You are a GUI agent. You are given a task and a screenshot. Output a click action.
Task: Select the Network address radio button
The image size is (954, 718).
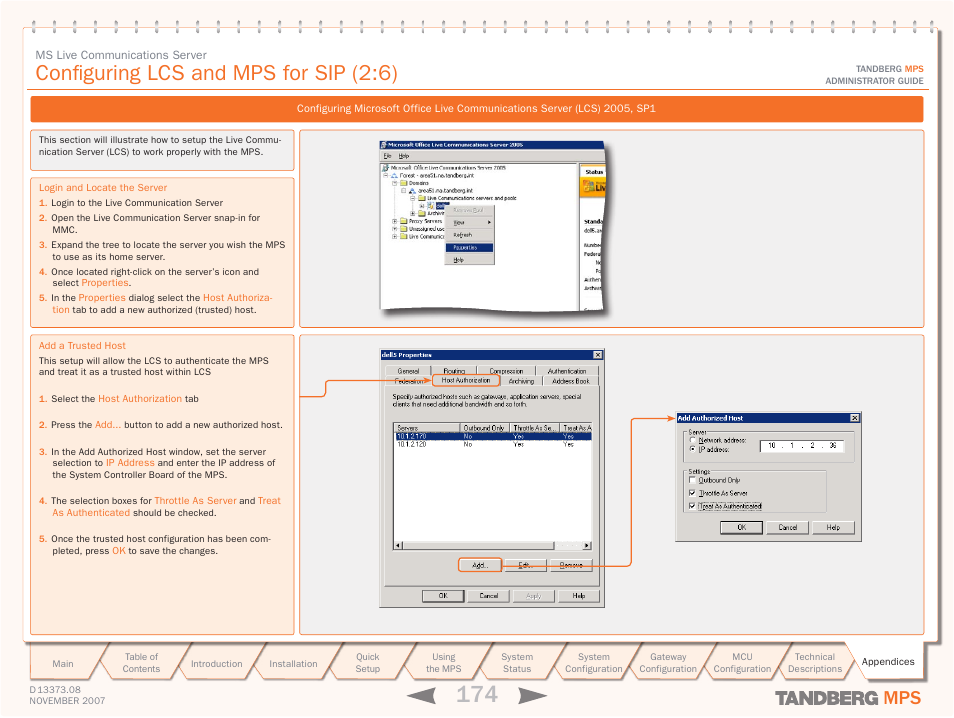[x=692, y=440]
